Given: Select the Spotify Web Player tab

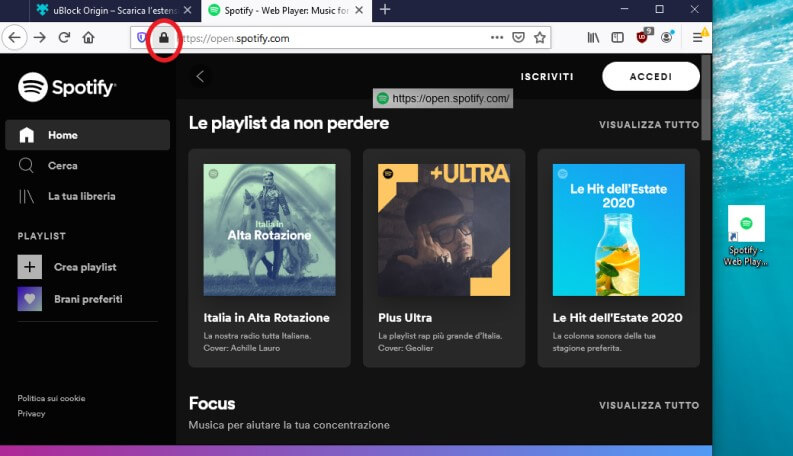Looking at the screenshot, I should 286,10.
